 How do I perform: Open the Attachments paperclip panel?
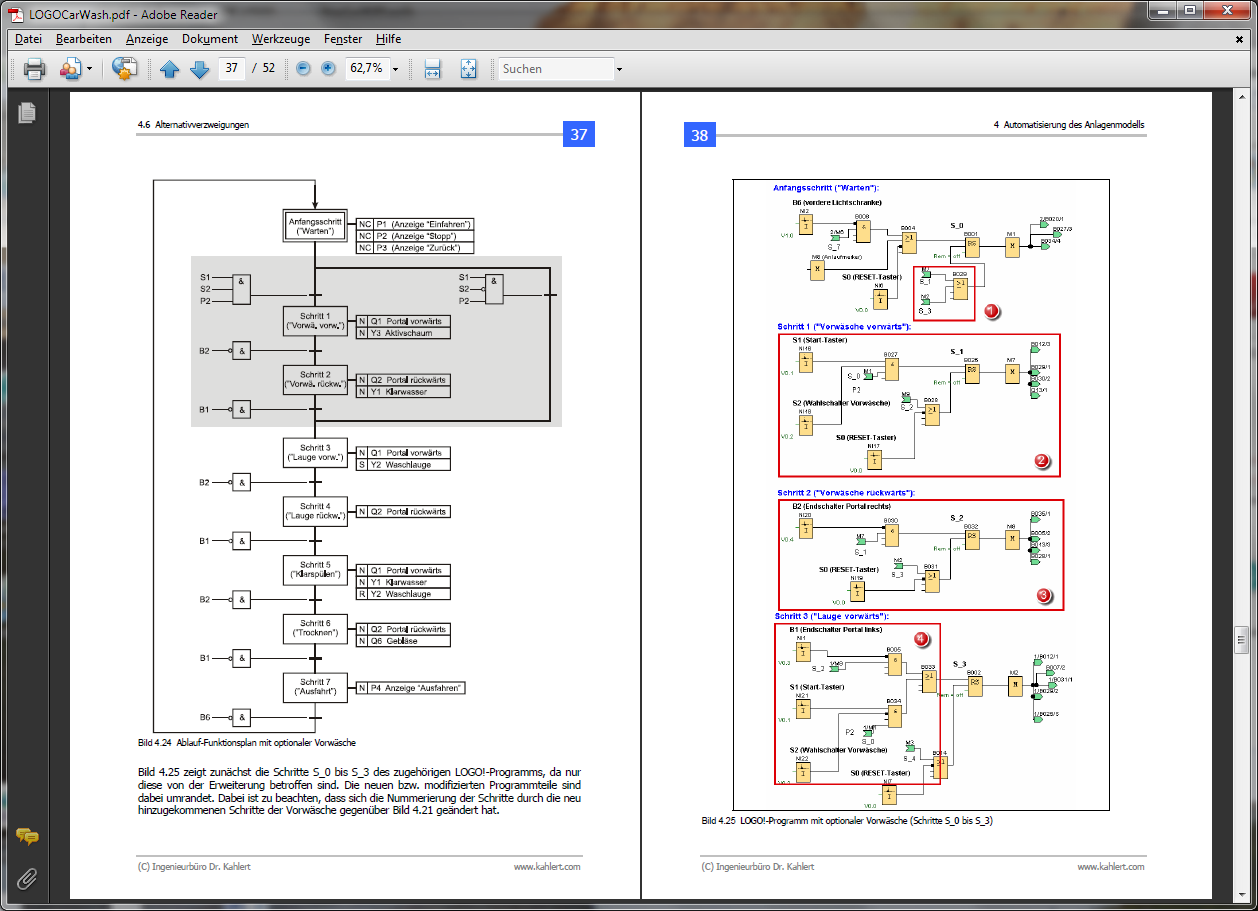point(27,879)
